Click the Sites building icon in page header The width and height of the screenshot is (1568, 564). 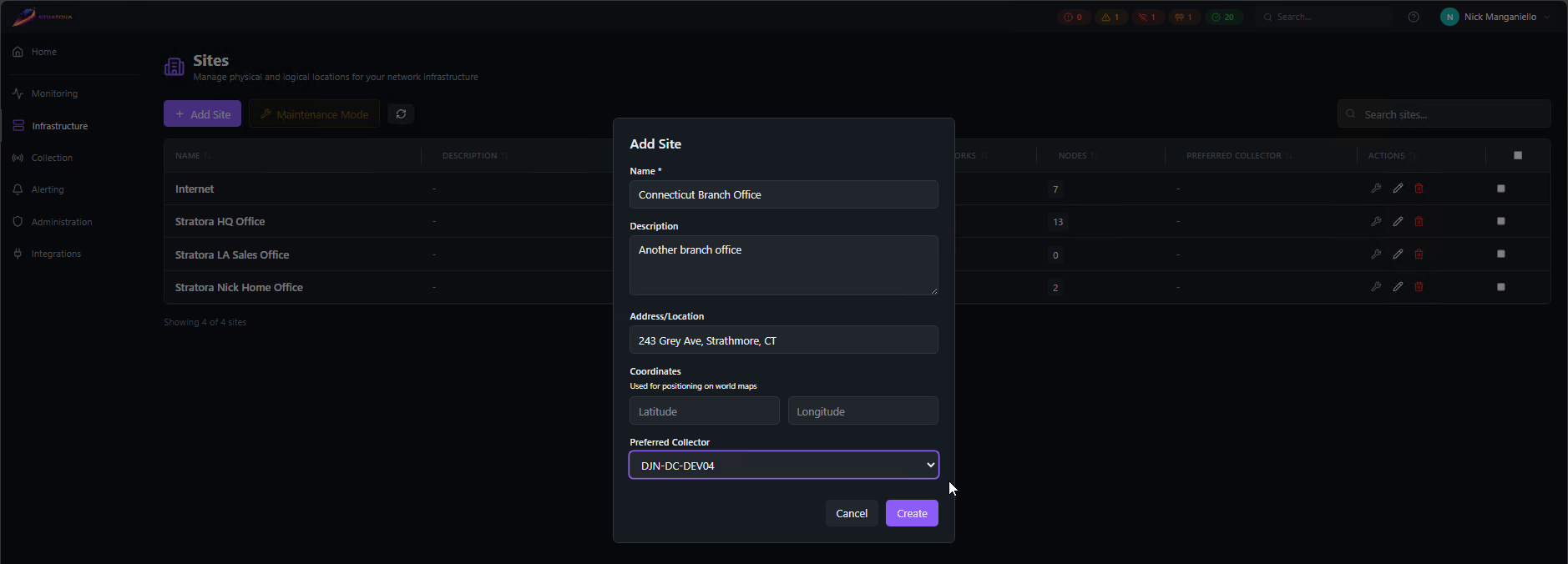click(x=175, y=67)
